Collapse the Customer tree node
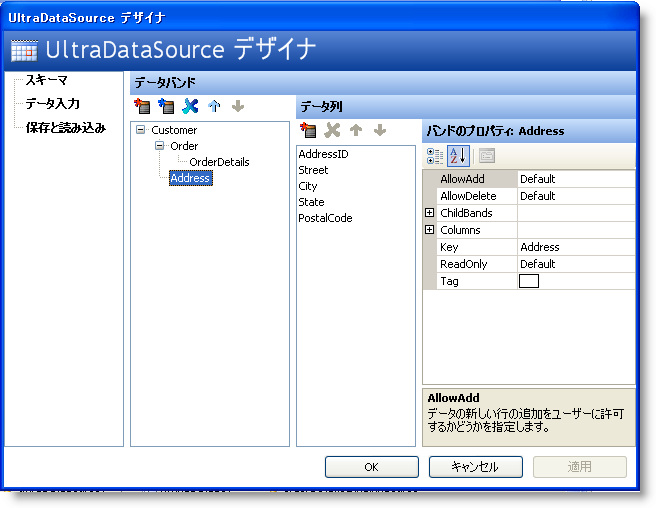This screenshot has height=508, width=656. pos(141,130)
